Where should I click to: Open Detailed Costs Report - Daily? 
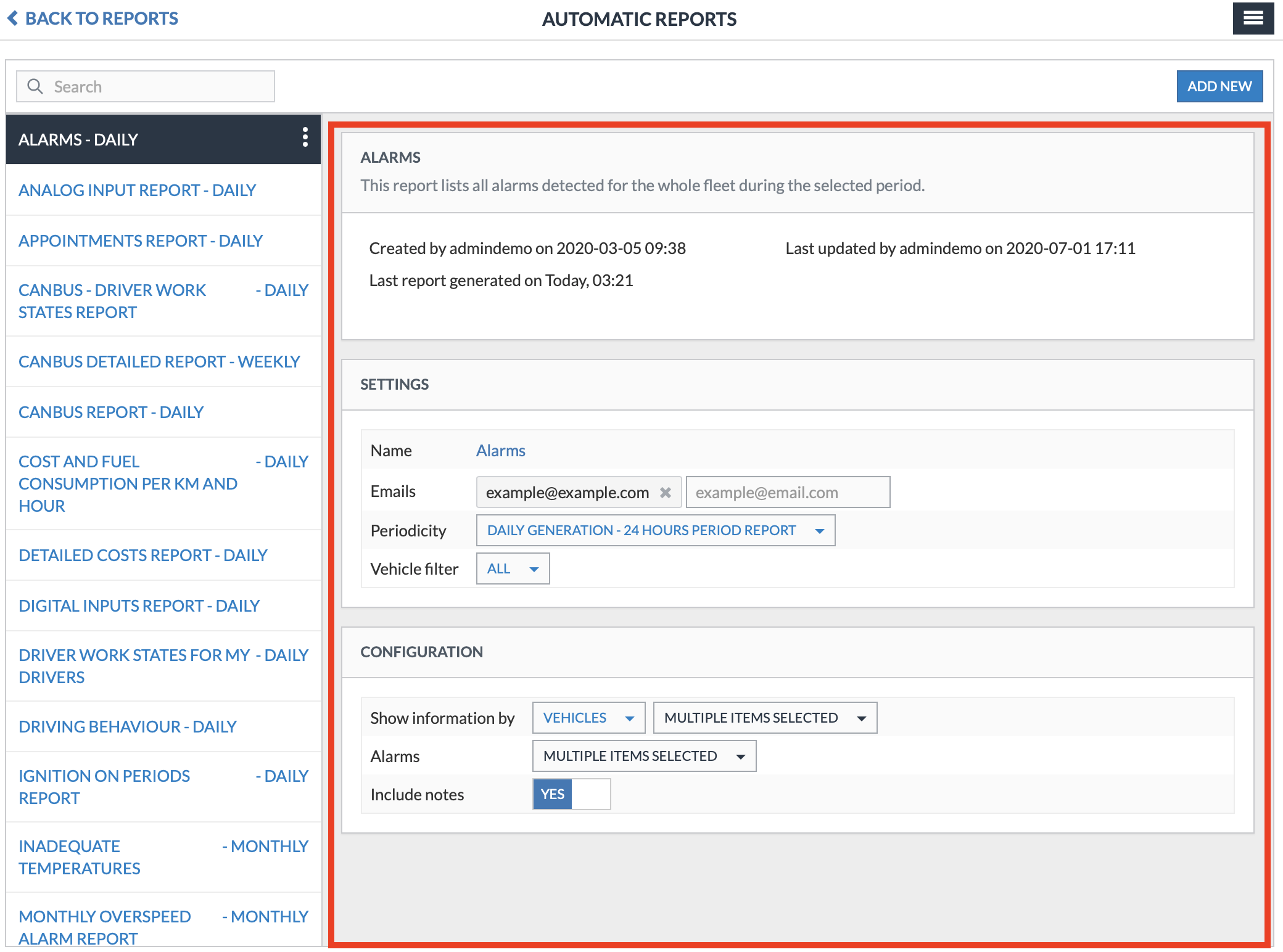[x=163, y=555]
